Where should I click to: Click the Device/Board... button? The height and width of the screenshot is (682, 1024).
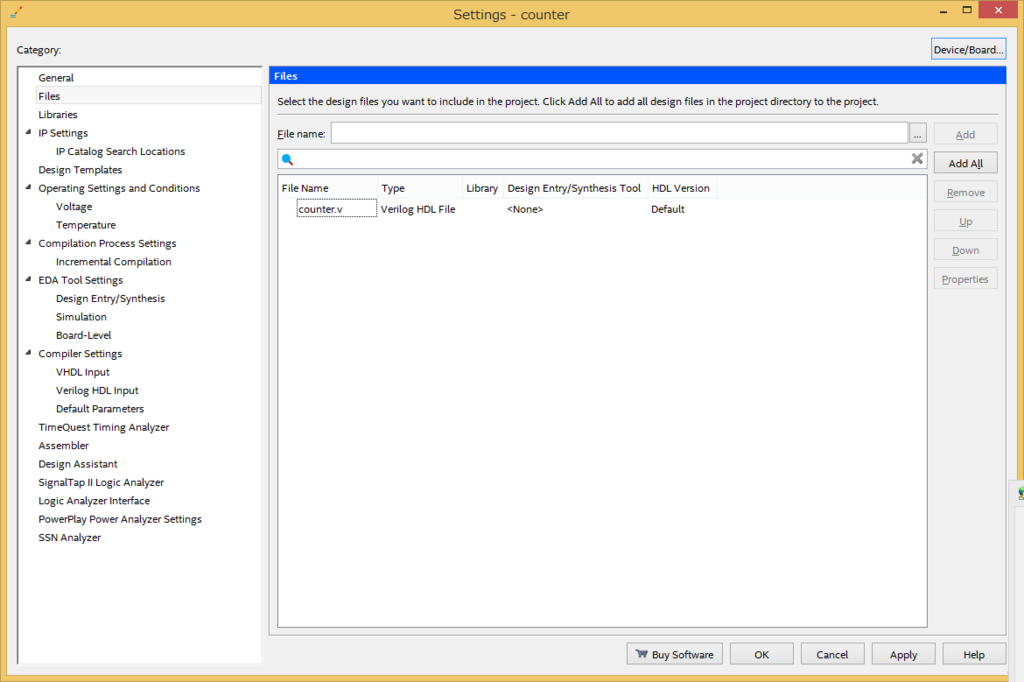(968, 50)
